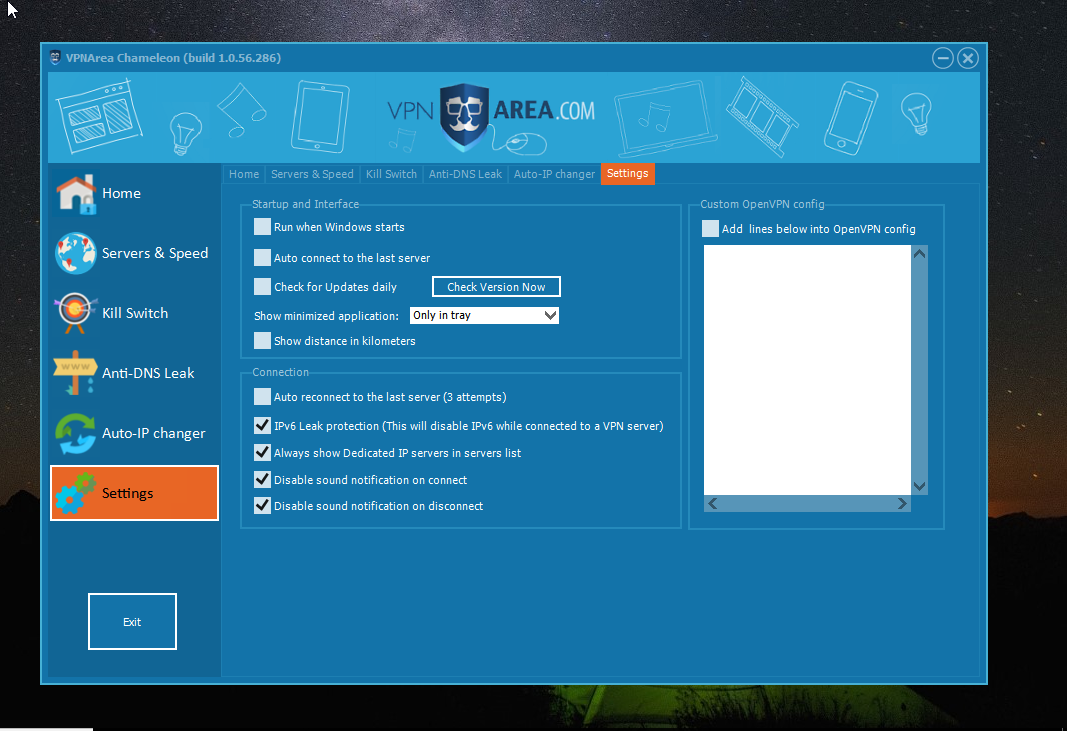Enable Run when Windows starts
Screen dimensions: 1067x731
pyautogui.click(x=262, y=227)
